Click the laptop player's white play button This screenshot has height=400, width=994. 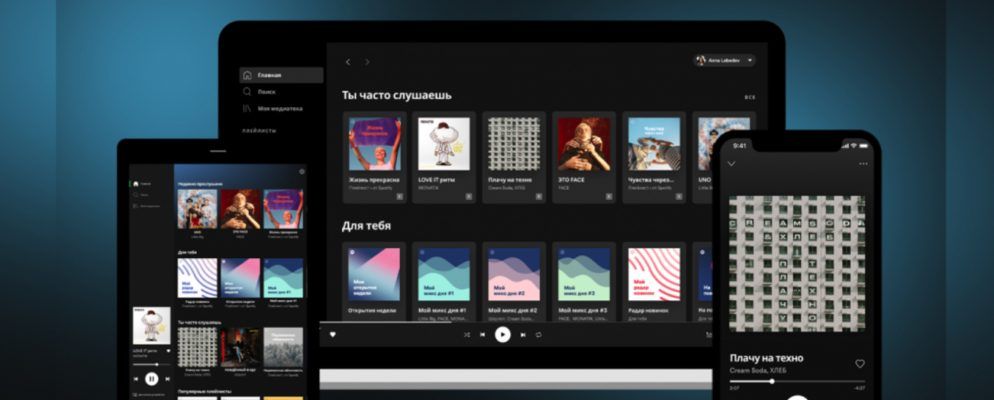[503, 335]
